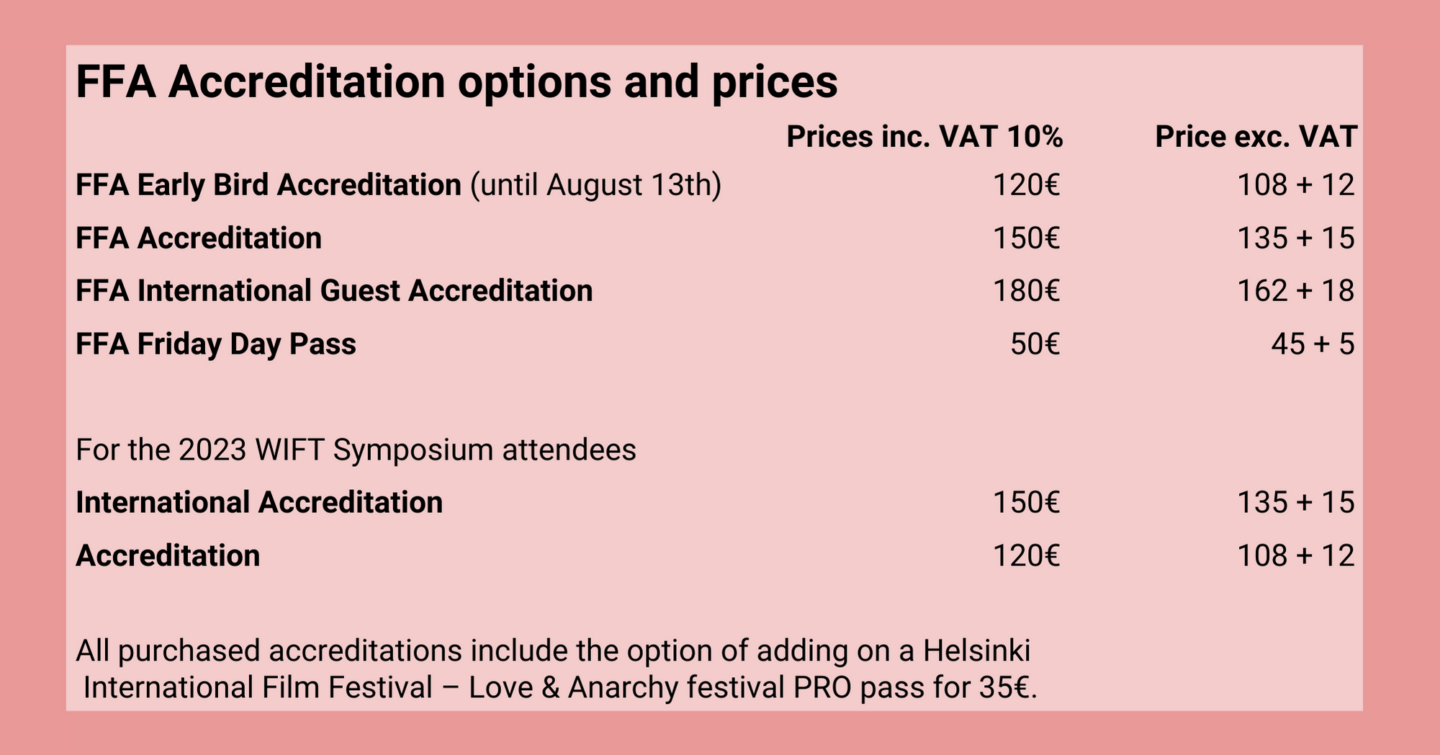Select the Price exc. VAT column header

[x=1256, y=137]
